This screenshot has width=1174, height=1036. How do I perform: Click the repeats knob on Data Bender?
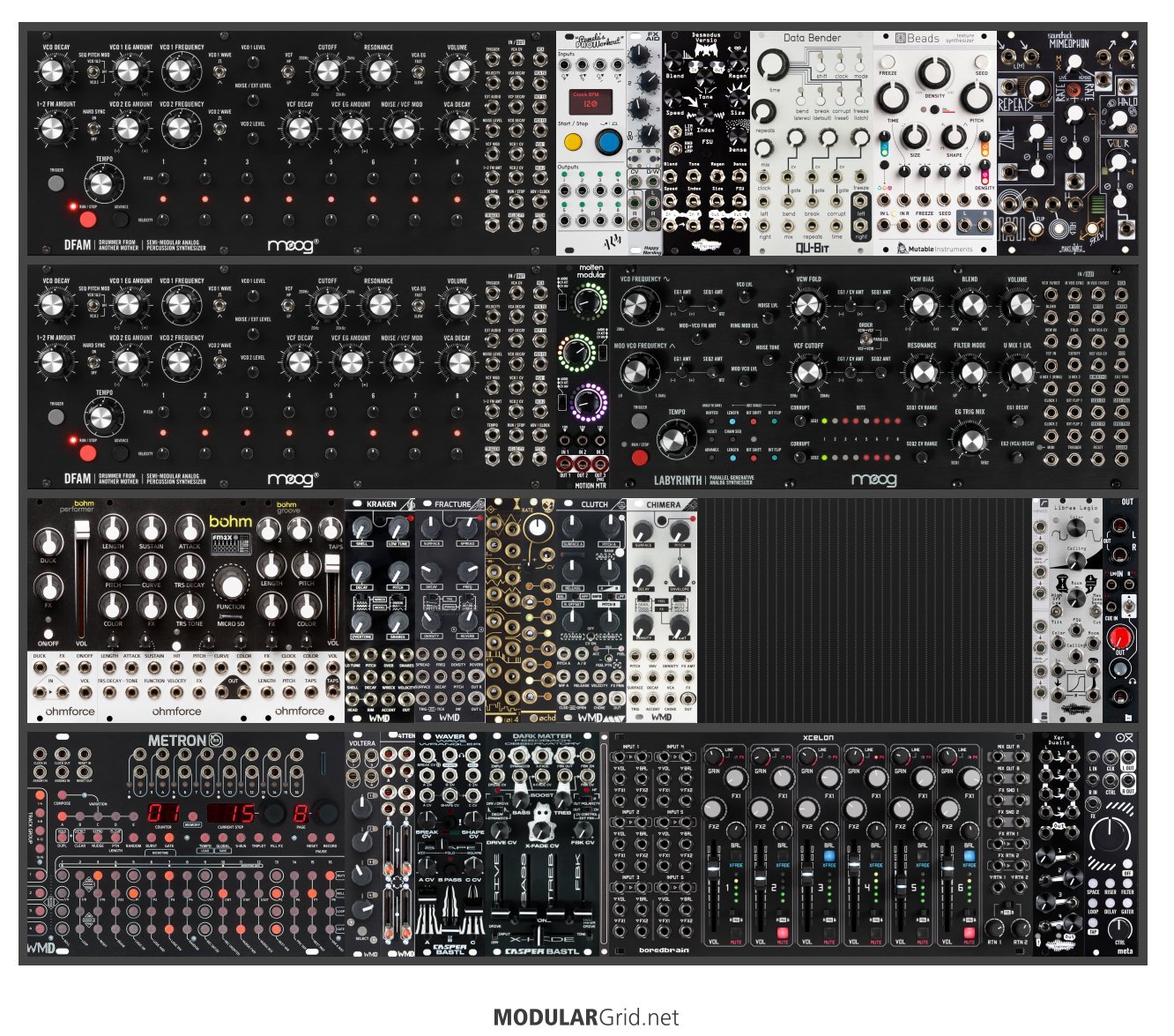coord(766,113)
